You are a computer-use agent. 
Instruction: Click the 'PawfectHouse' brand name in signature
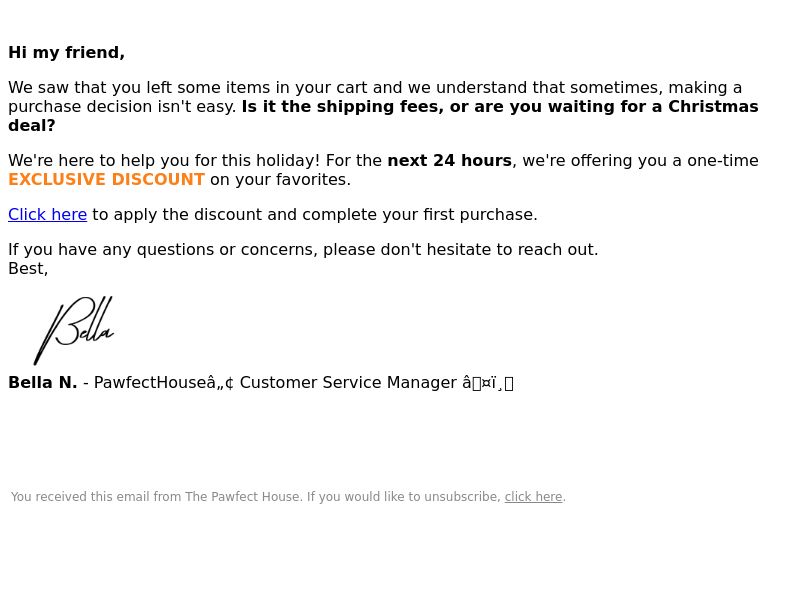click(150, 383)
